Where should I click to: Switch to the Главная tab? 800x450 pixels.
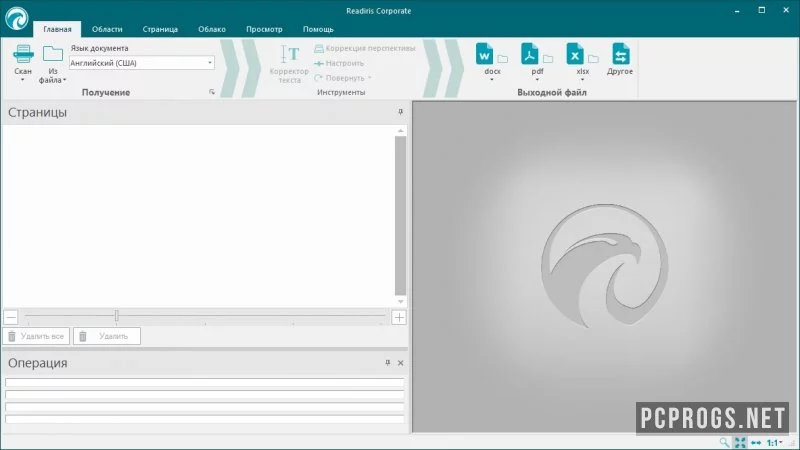point(57,29)
